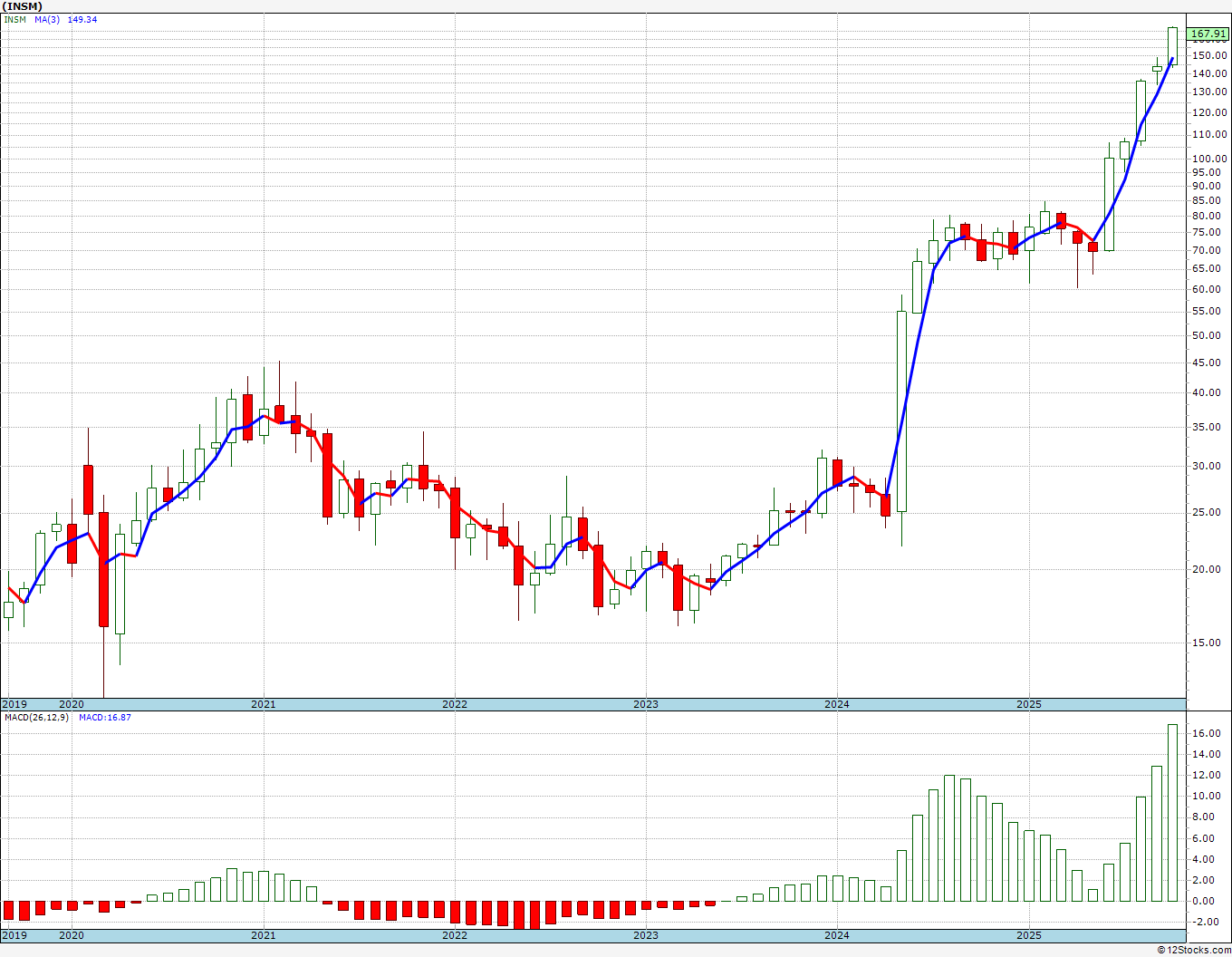Image resolution: width=1232 pixels, height=957 pixels.
Task: Click the tallest rightmost MACD histogram bar
Action: pos(1172,812)
